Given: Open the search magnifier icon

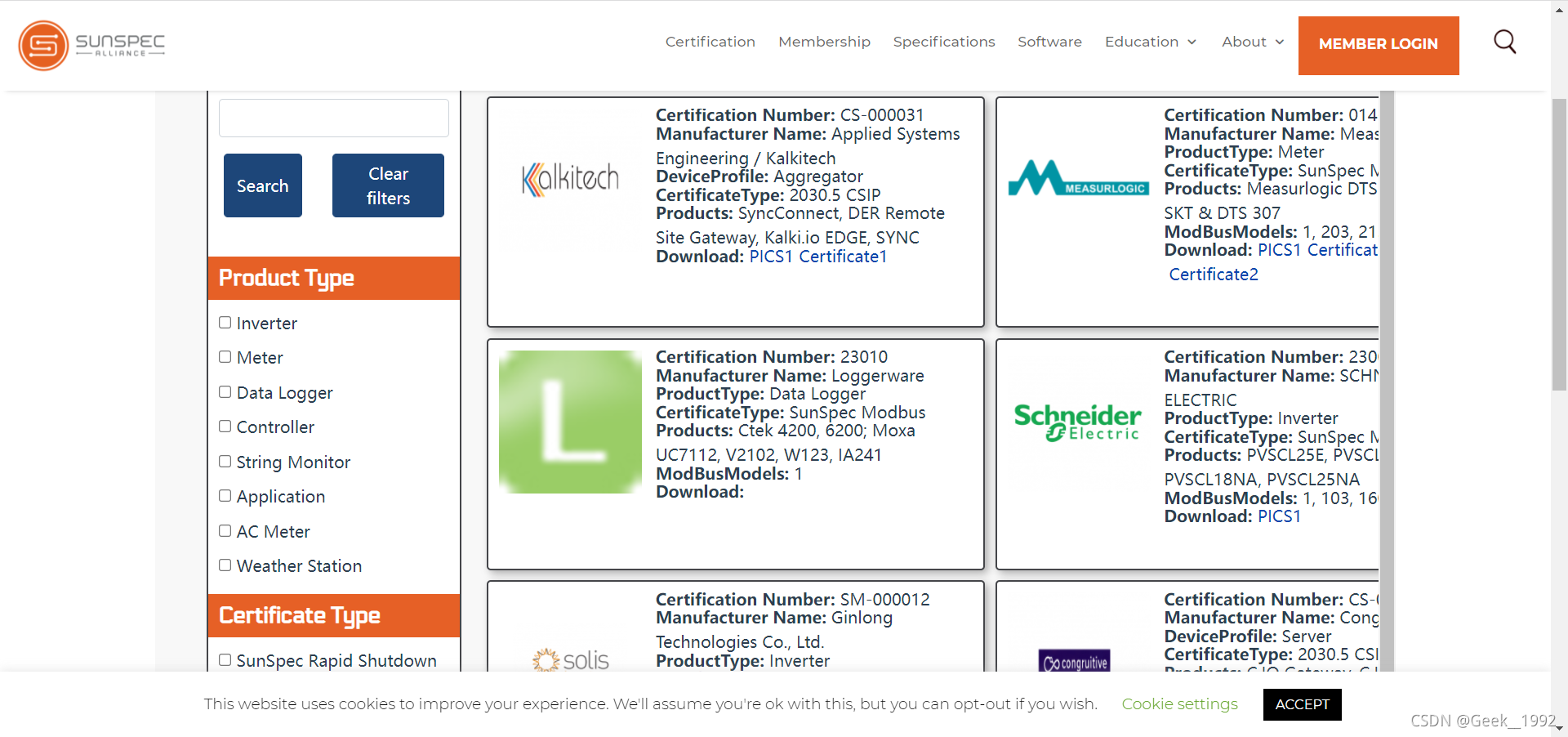Looking at the screenshot, I should click(1504, 42).
